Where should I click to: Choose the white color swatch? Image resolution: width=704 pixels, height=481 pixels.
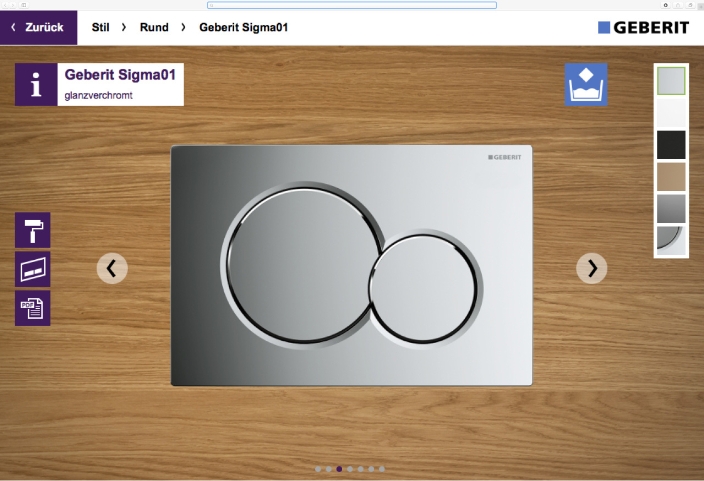[671, 113]
